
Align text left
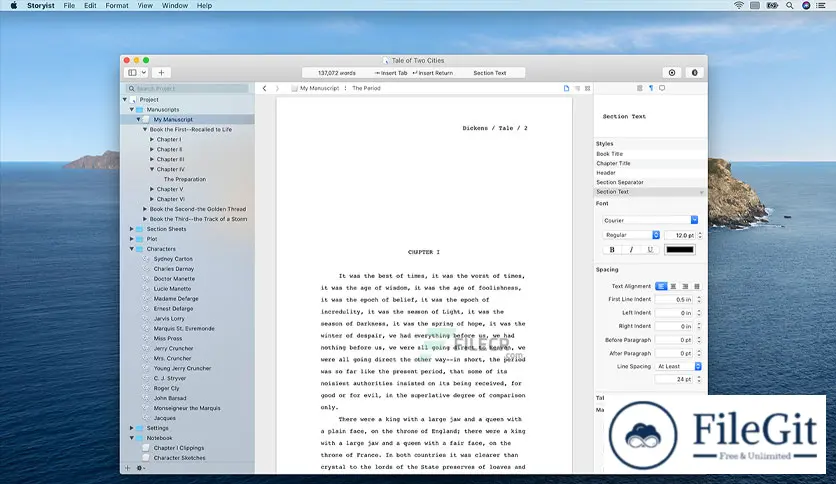point(661,286)
